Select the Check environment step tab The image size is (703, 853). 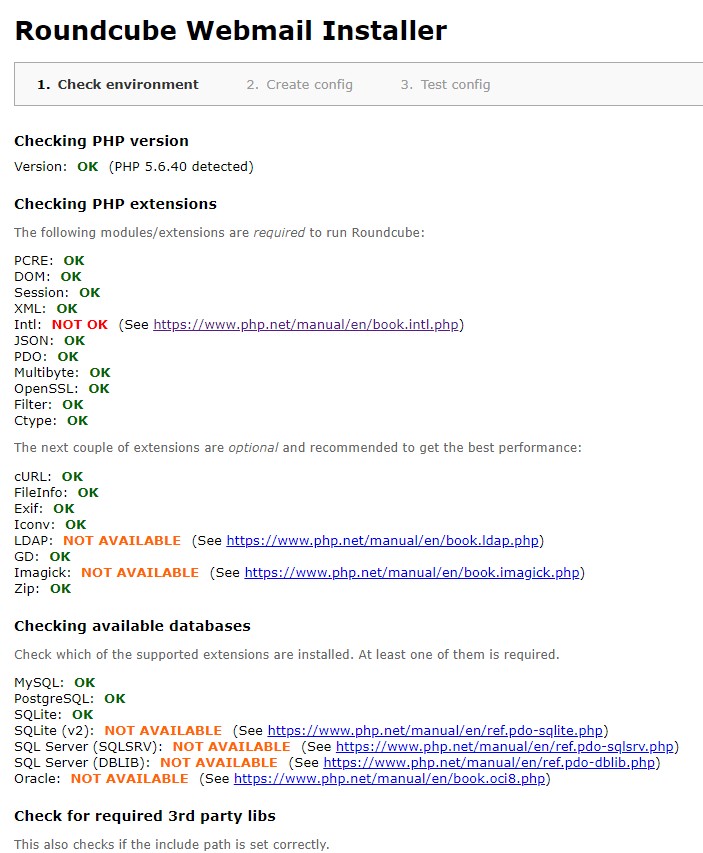click(x=118, y=85)
